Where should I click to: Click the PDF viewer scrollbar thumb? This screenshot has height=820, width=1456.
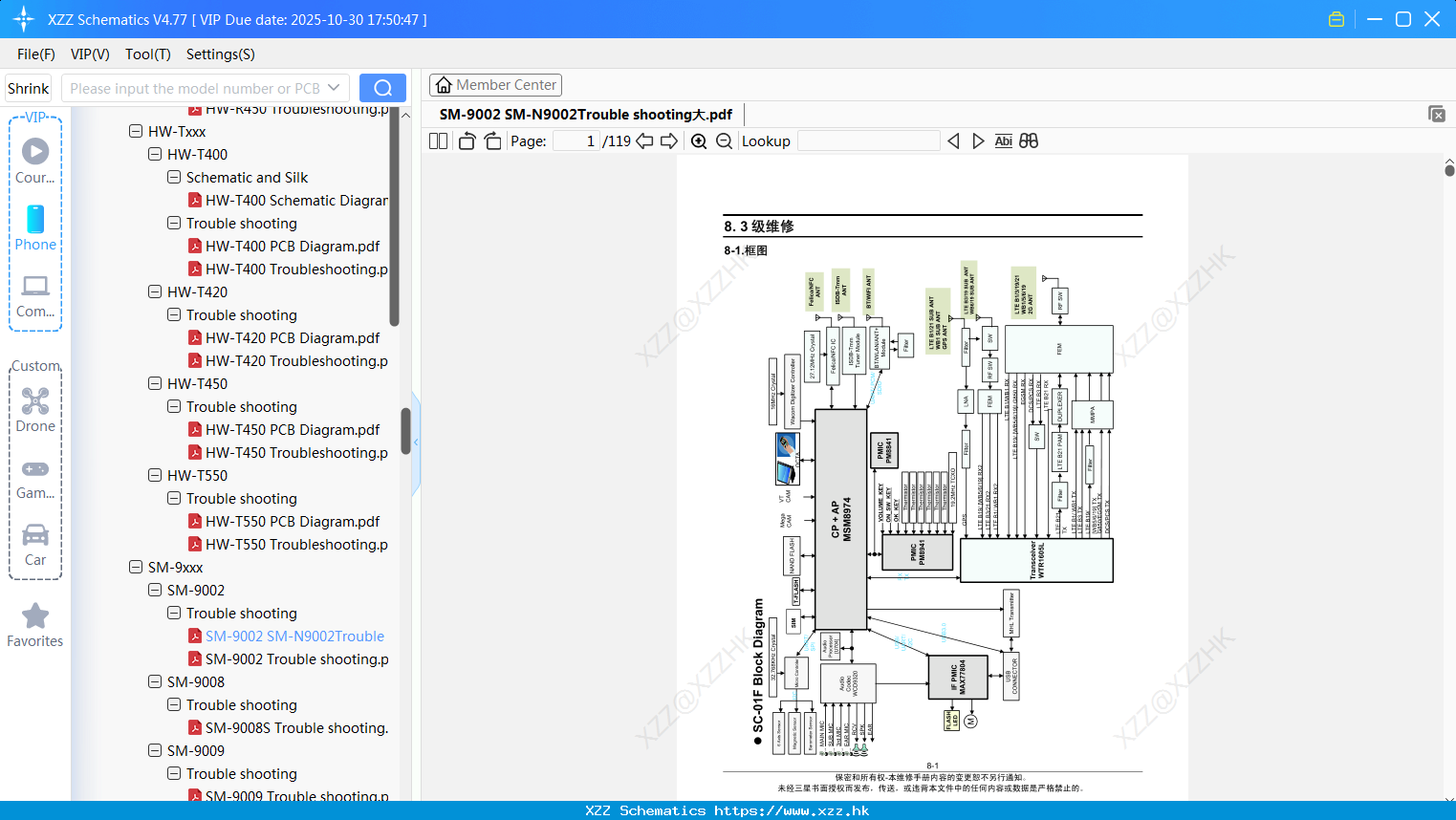pyautogui.click(x=1449, y=171)
